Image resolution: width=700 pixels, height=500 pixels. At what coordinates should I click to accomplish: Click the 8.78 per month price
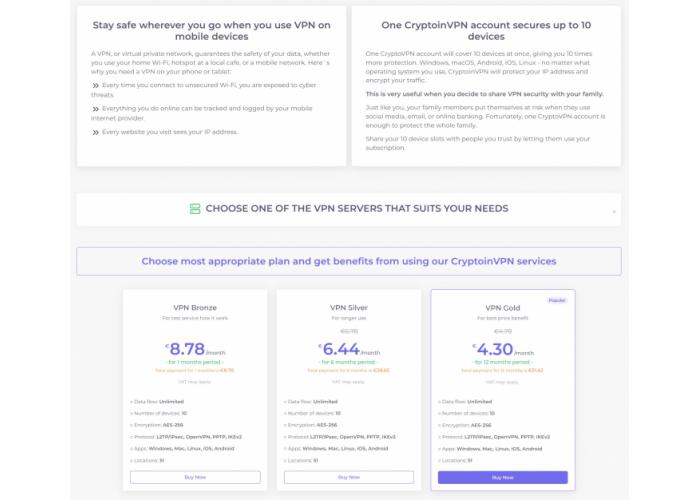pos(195,349)
